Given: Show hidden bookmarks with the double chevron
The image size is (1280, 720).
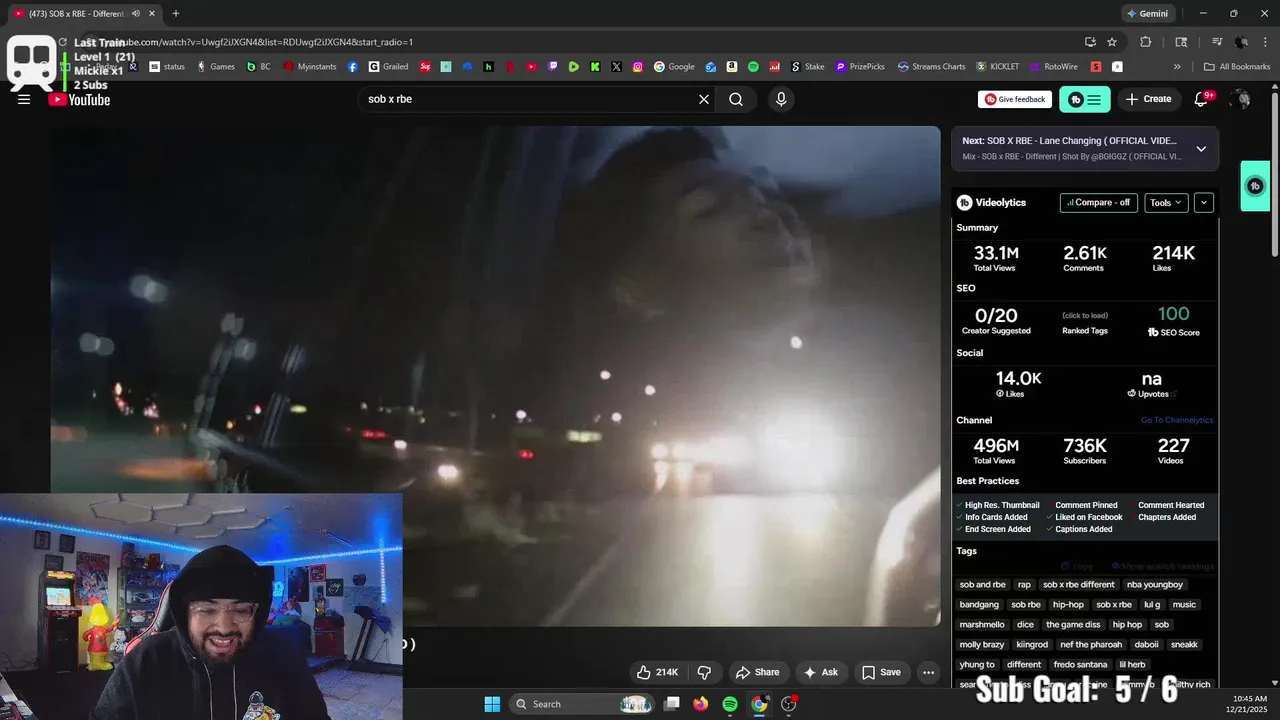Looking at the screenshot, I should click(x=1177, y=66).
